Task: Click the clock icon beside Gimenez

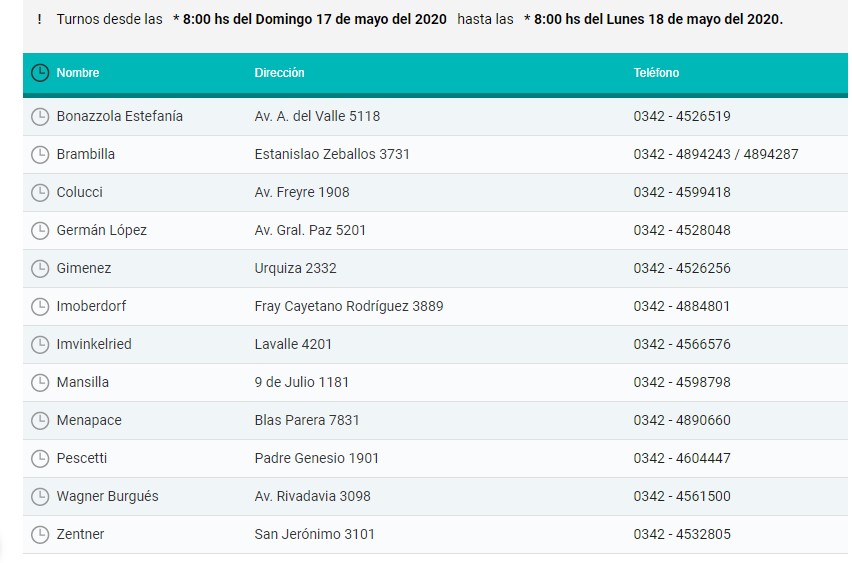Action: (x=40, y=268)
